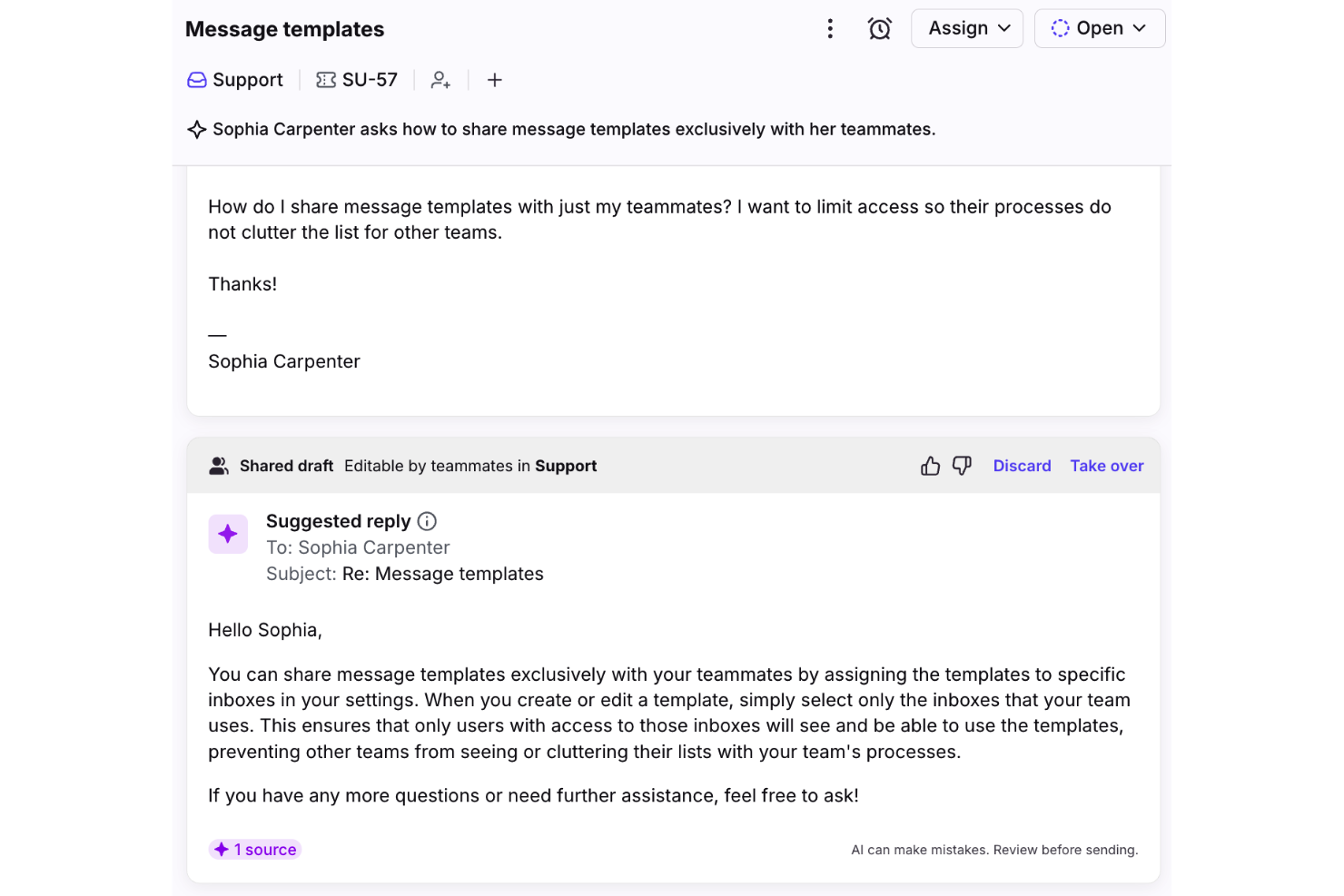This screenshot has height=896, width=1344.
Task: Click the subject line Re: Message templates
Action: pos(442,574)
